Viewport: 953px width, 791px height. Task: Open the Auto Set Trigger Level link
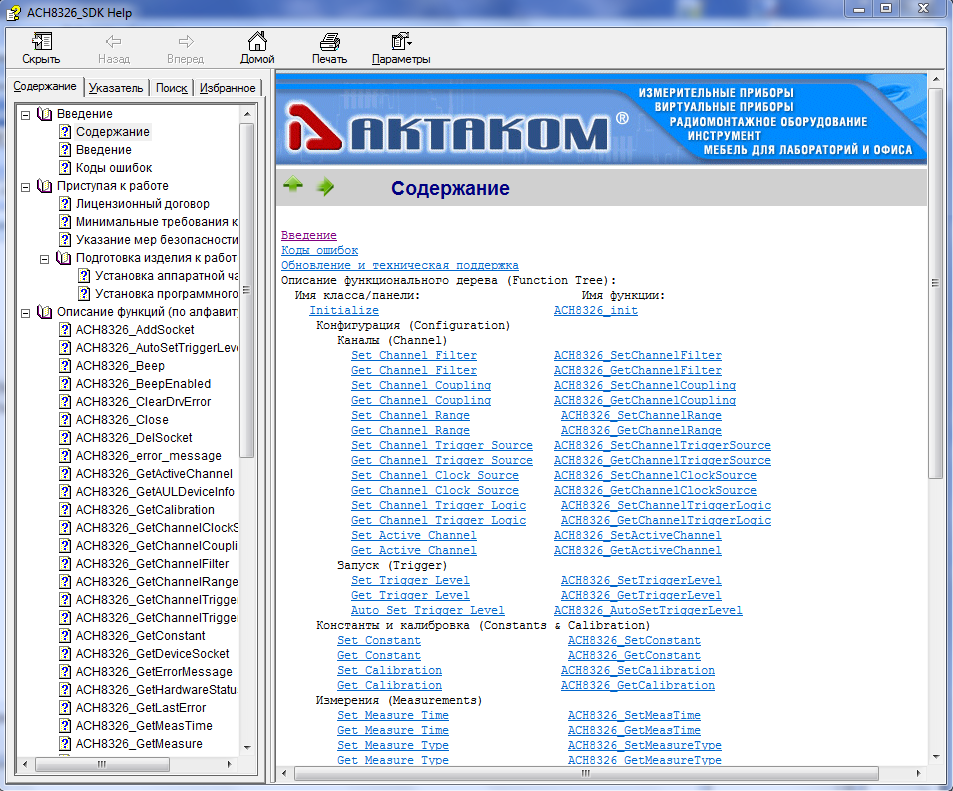pyautogui.click(x=427, y=610)
